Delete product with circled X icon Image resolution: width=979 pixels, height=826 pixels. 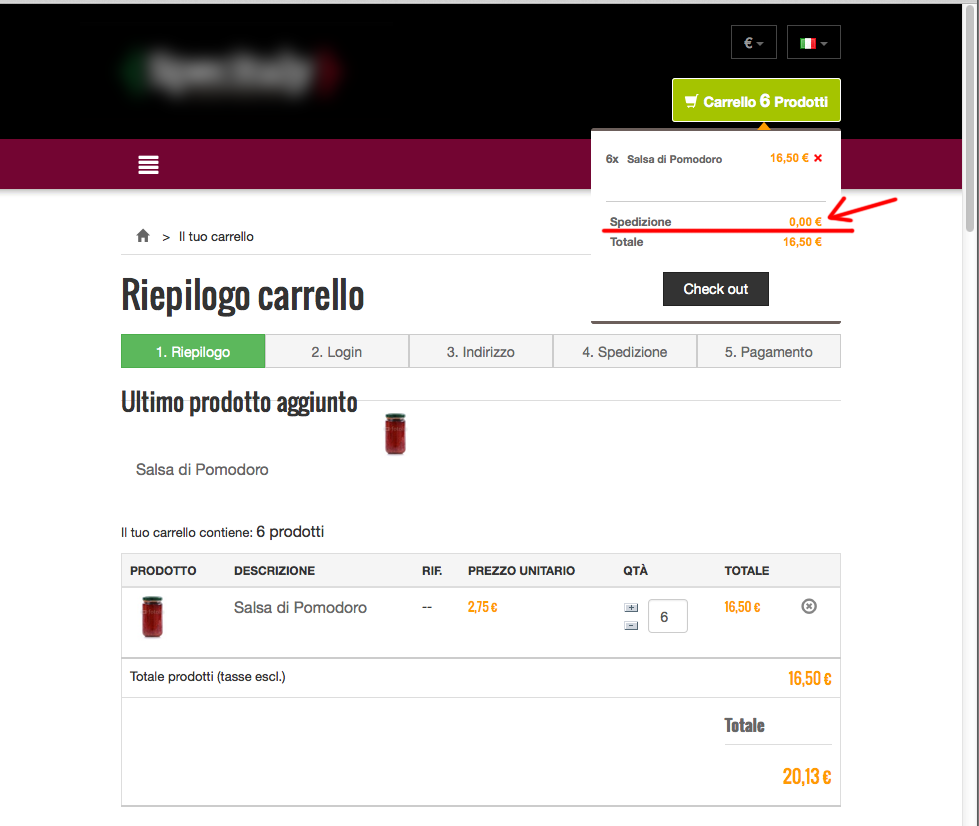(809, 606)
